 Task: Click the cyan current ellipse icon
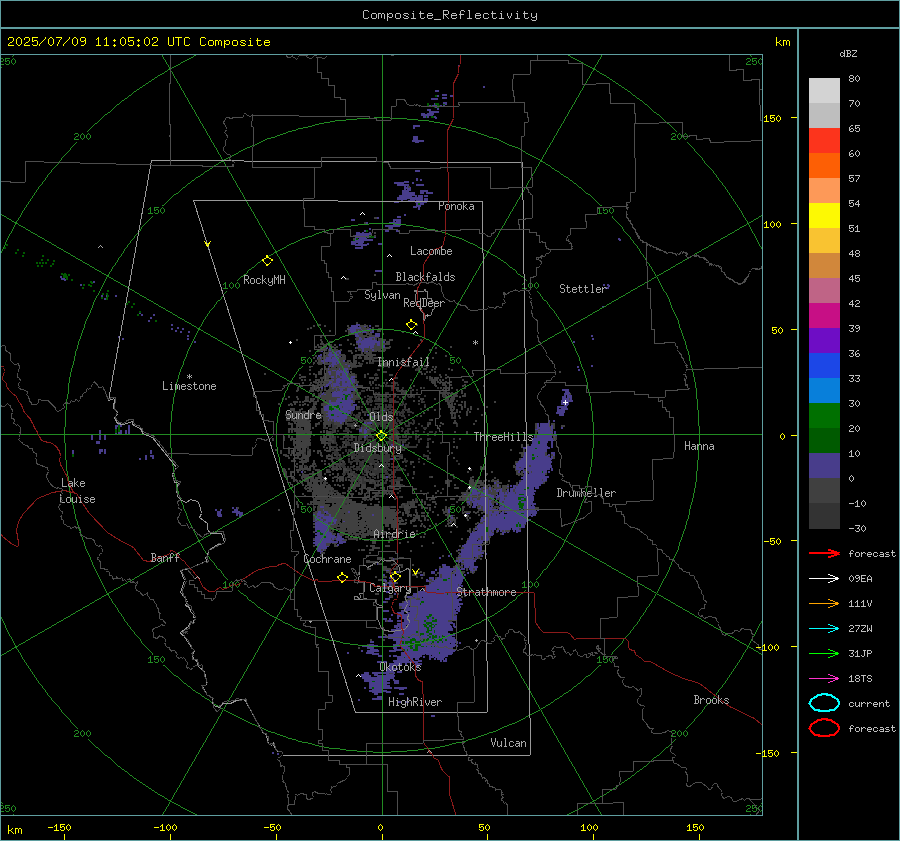click(x=824, y=703)
